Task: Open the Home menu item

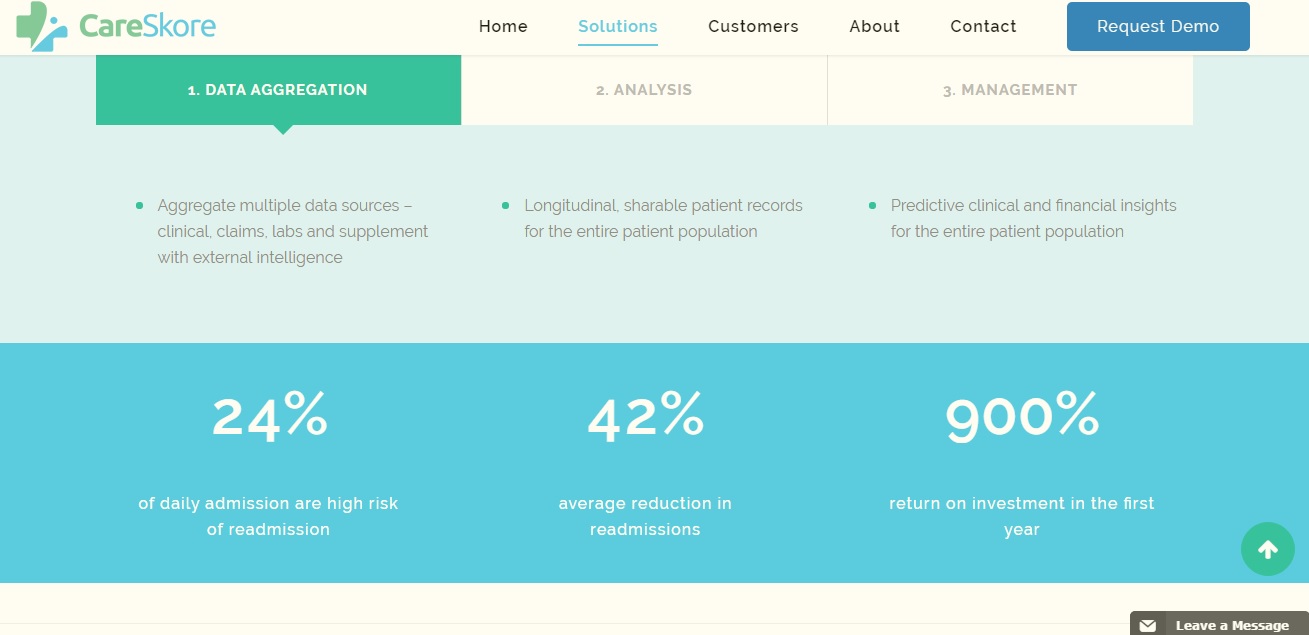Action: [x=503, y=27]
